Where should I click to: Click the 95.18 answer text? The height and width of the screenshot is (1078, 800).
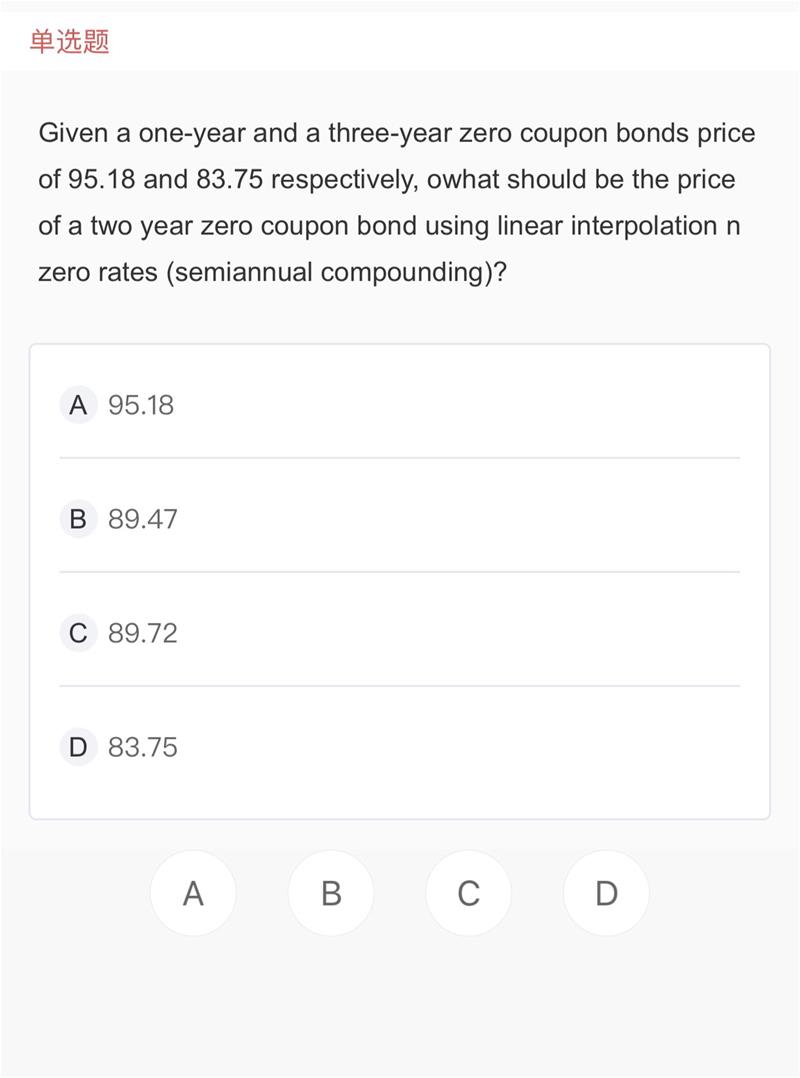[141, 405]
